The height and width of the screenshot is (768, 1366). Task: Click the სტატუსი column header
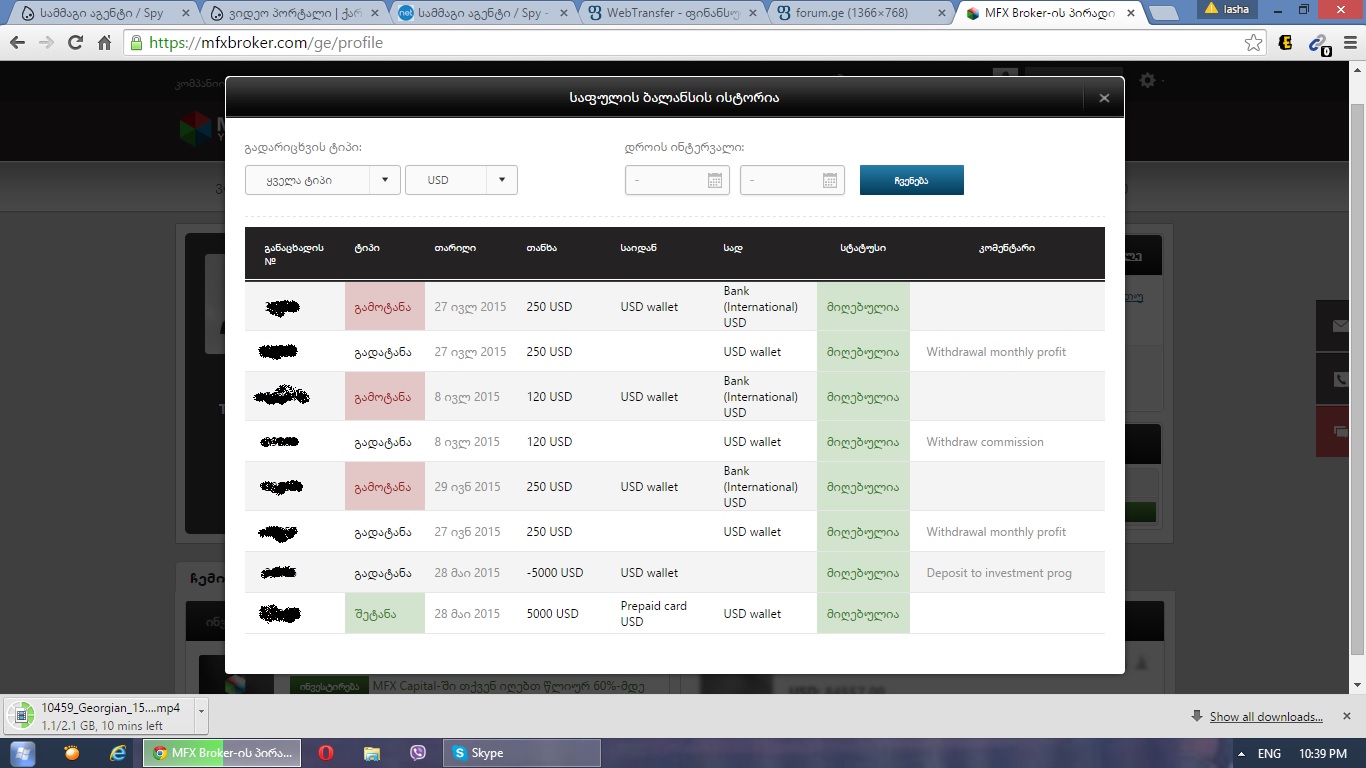coord(863,248)
